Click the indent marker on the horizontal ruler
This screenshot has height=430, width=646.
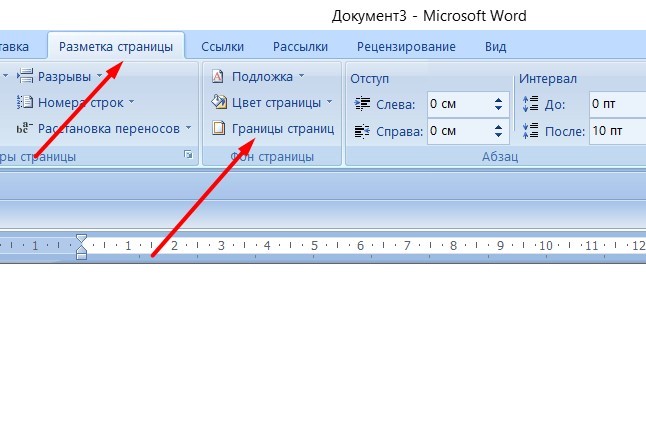(82, 247)
